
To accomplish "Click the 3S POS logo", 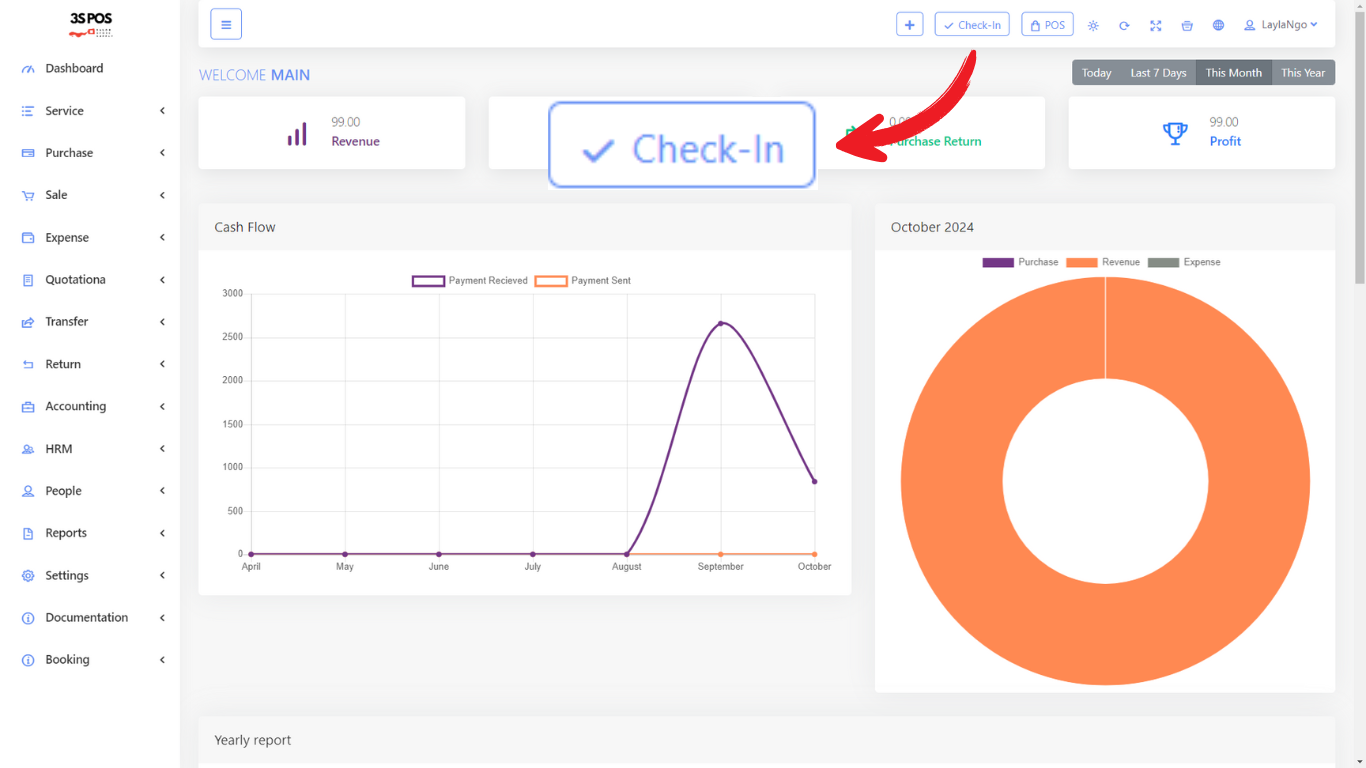I will (x=90, y=25).
